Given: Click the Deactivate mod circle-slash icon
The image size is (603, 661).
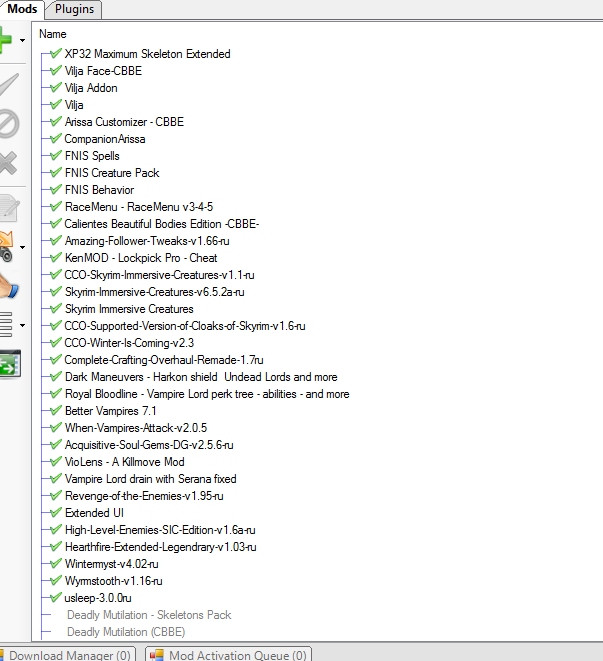Looking at the screenshot, I should point(9,124).
